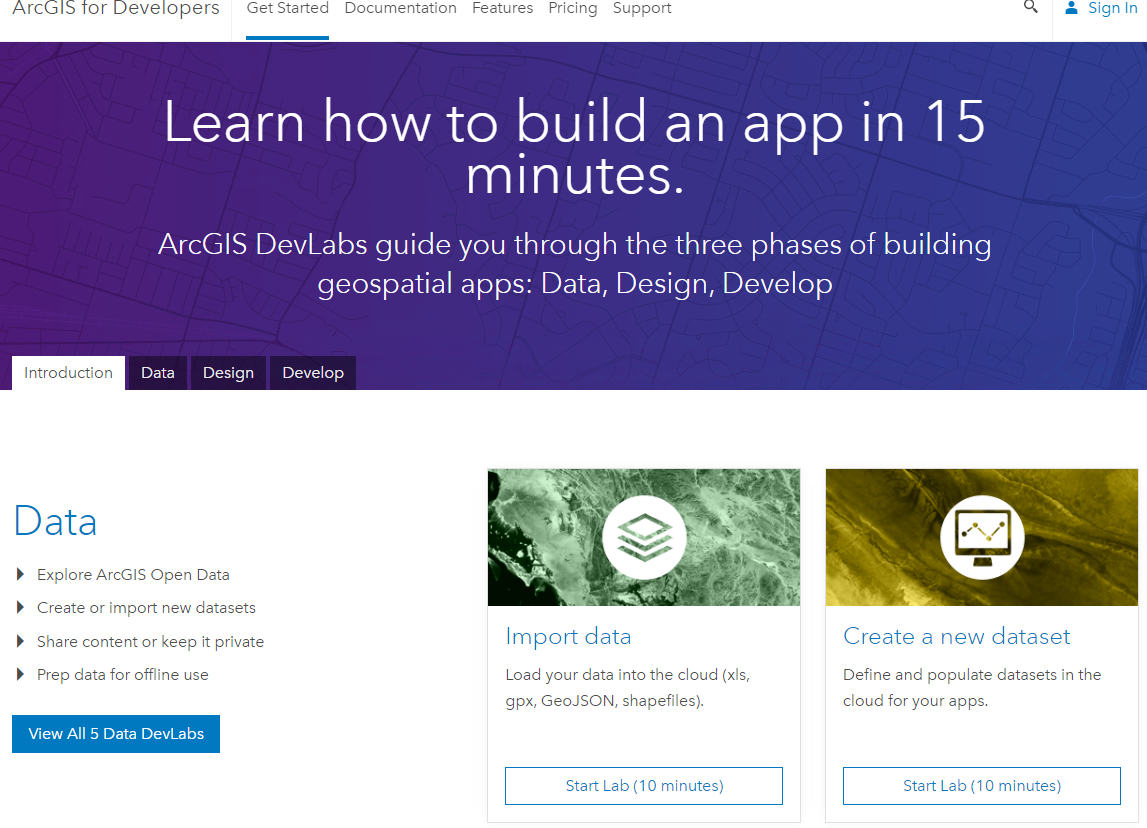Switch to the Design tab

228,373
